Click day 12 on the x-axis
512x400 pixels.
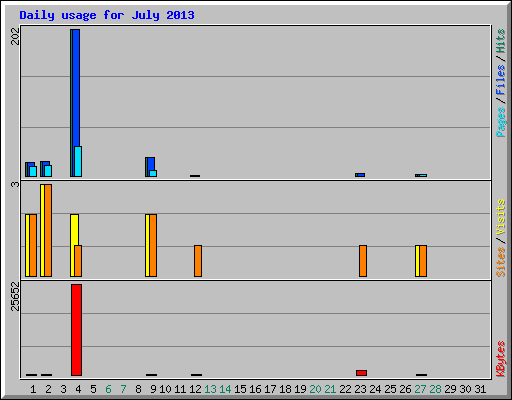click(x=195, y=389)
